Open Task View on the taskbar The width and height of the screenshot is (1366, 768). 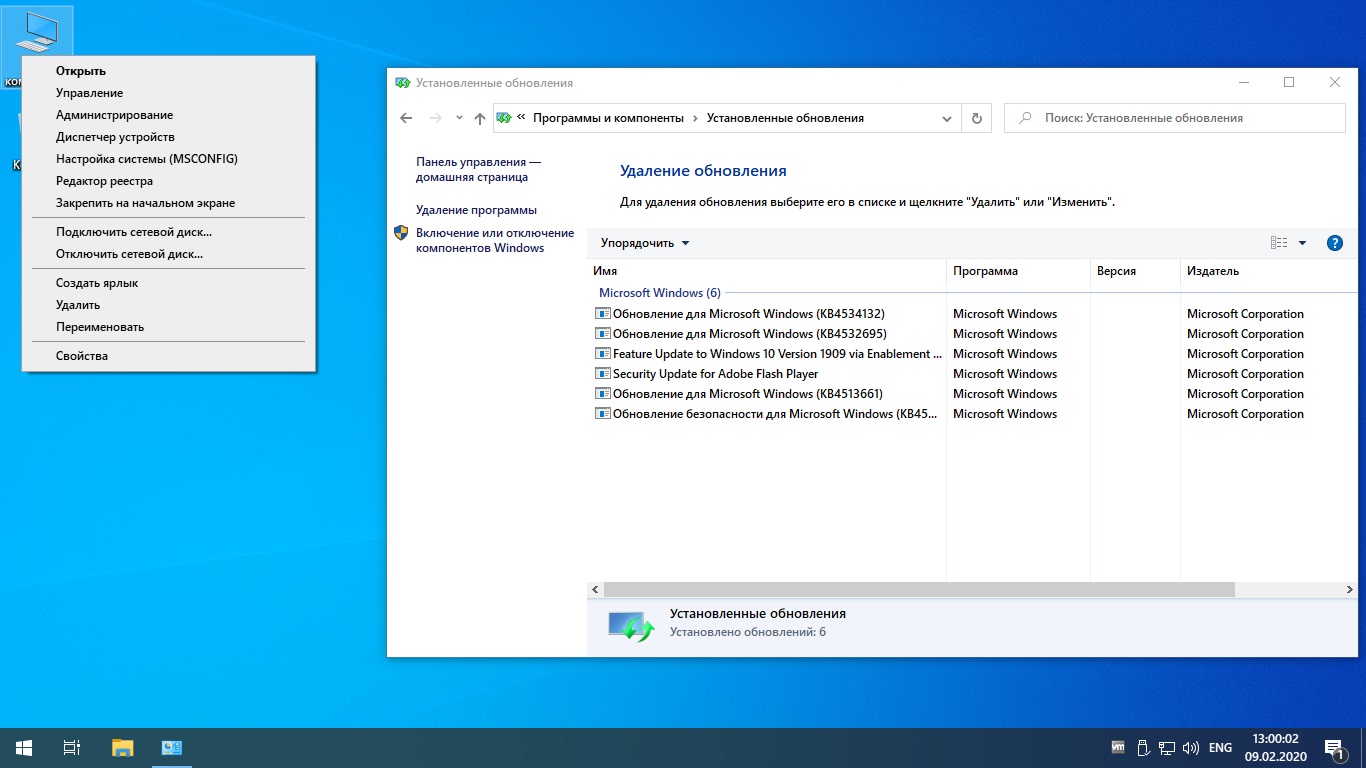point(72,747)
